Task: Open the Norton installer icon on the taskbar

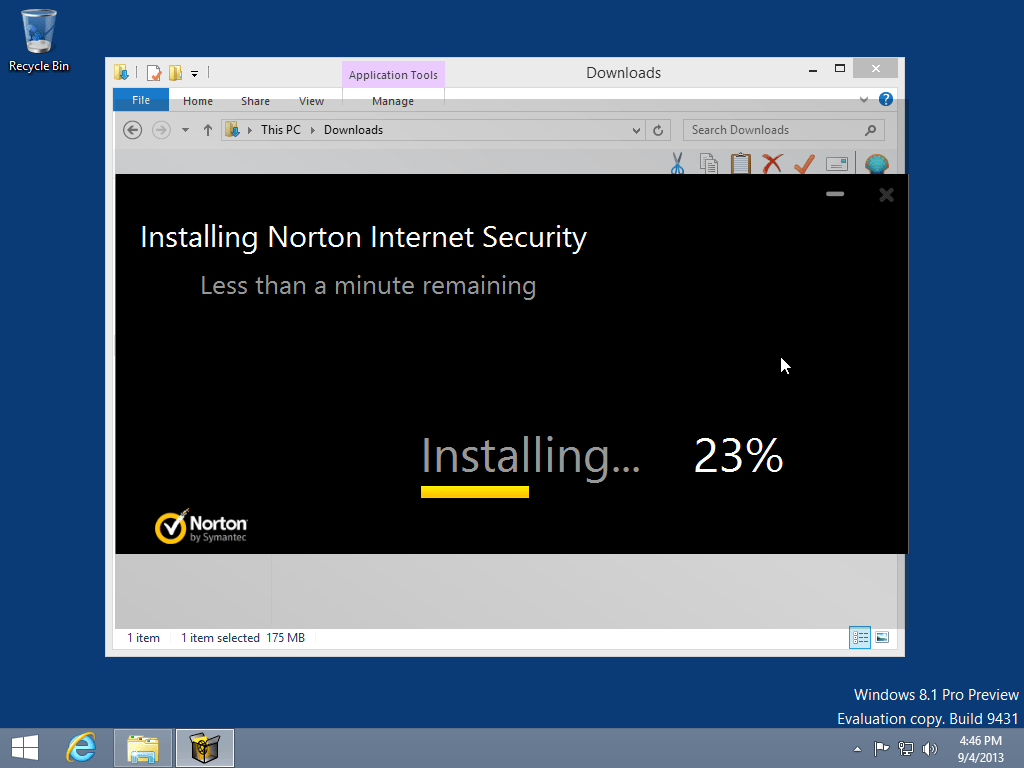Action: click(204, 747)
